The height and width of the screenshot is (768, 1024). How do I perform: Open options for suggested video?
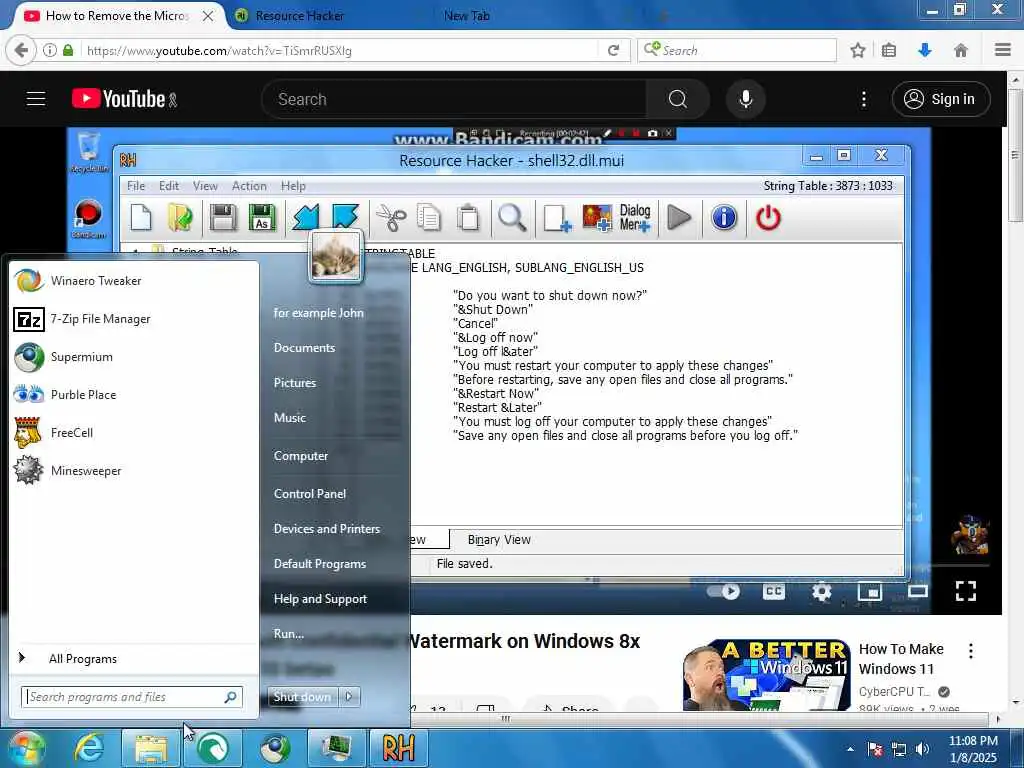tap(970, 650)
